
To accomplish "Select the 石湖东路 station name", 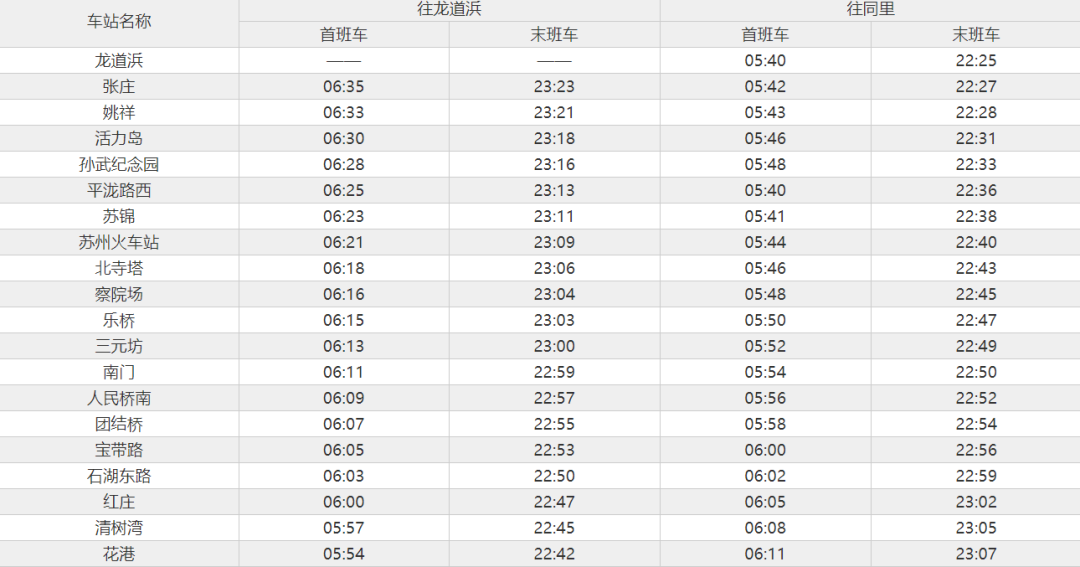I will point(119,476).
